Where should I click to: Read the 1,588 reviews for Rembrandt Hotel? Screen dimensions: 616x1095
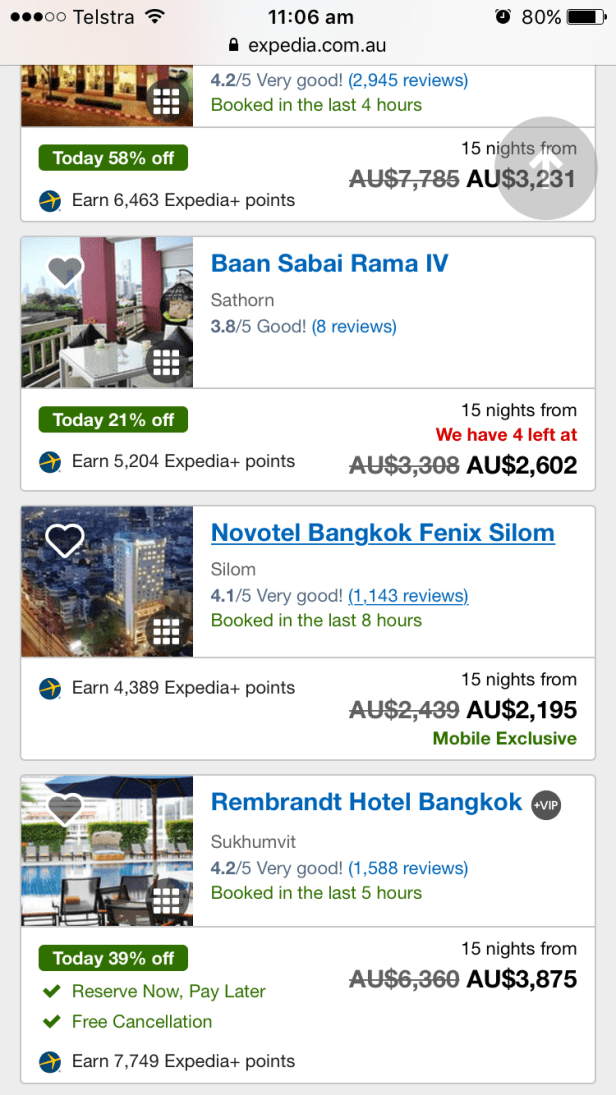(x=408, y=868)
